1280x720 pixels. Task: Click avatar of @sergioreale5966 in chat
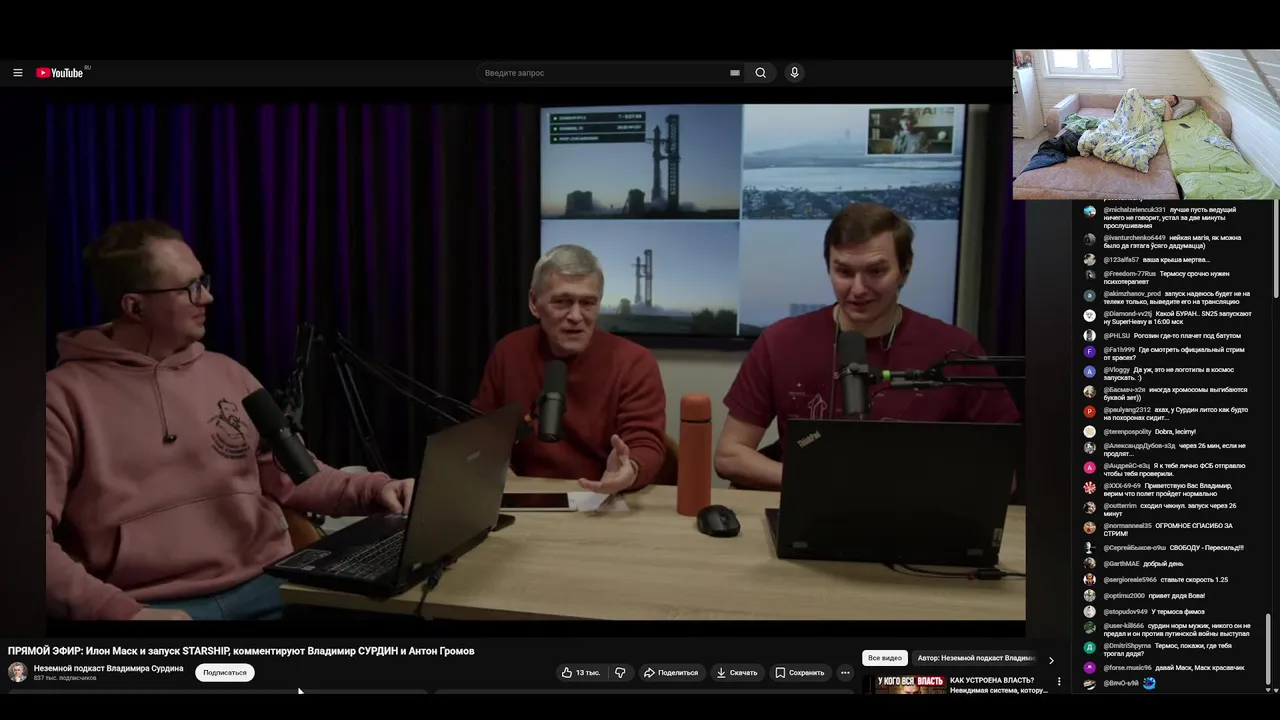click(x=1090, y=580)
